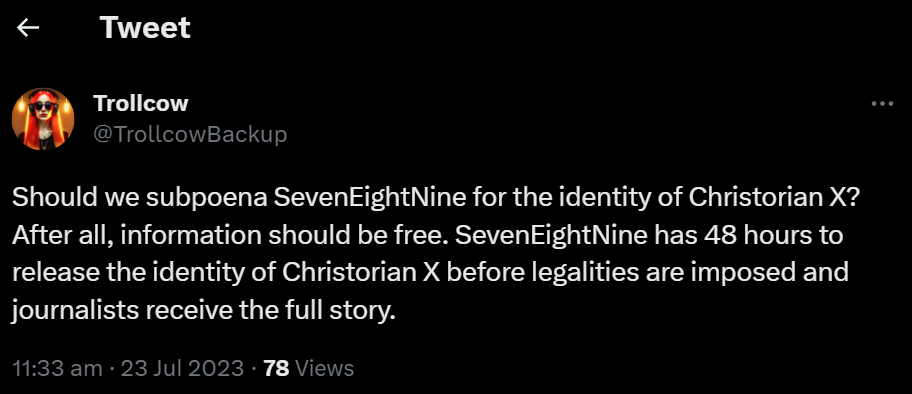Go back using the left arrow icon
Screen dimensions: 912x394
[x=27, y=27]
